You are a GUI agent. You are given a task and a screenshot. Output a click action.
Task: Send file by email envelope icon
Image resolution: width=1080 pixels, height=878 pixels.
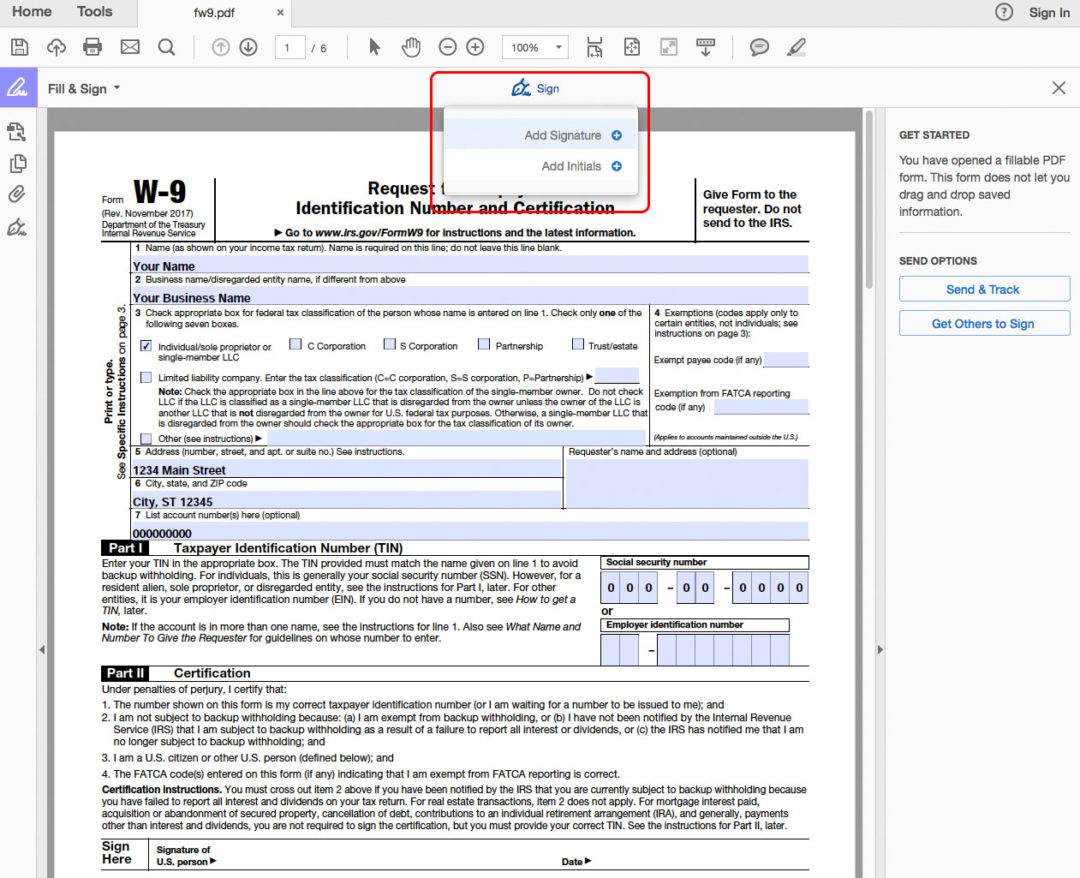(x=129, y=47)
